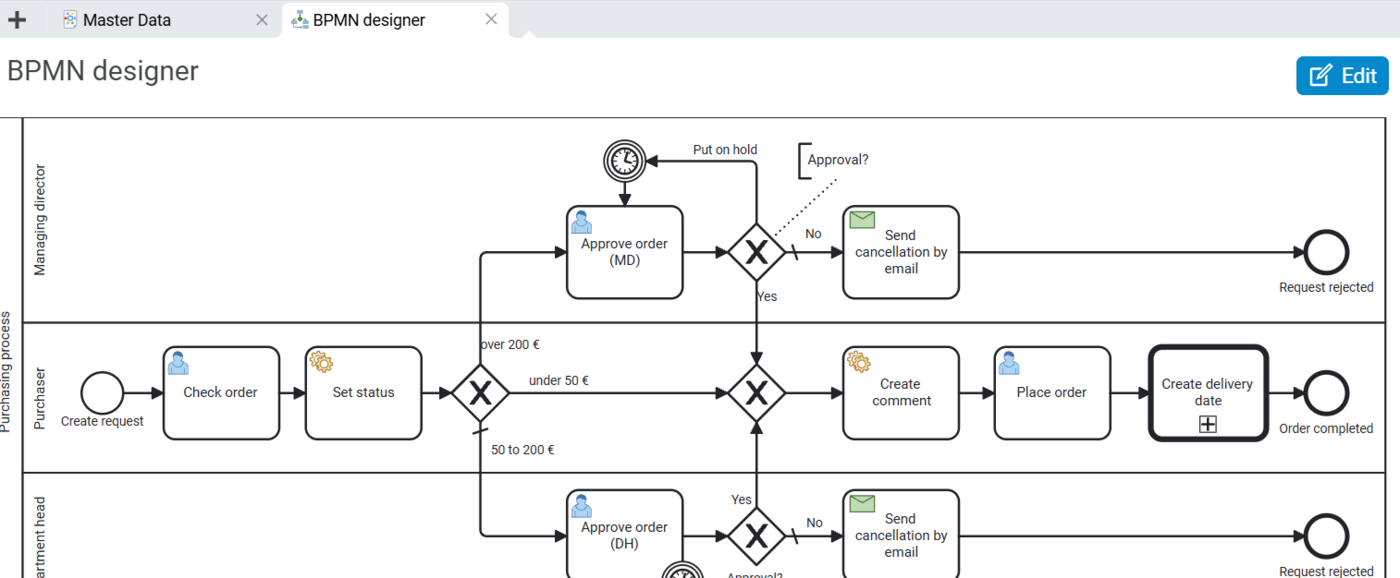Click the plus icon to add a new tab
The width and height of the screenshot is (1400, 578).
pos(17,20)
